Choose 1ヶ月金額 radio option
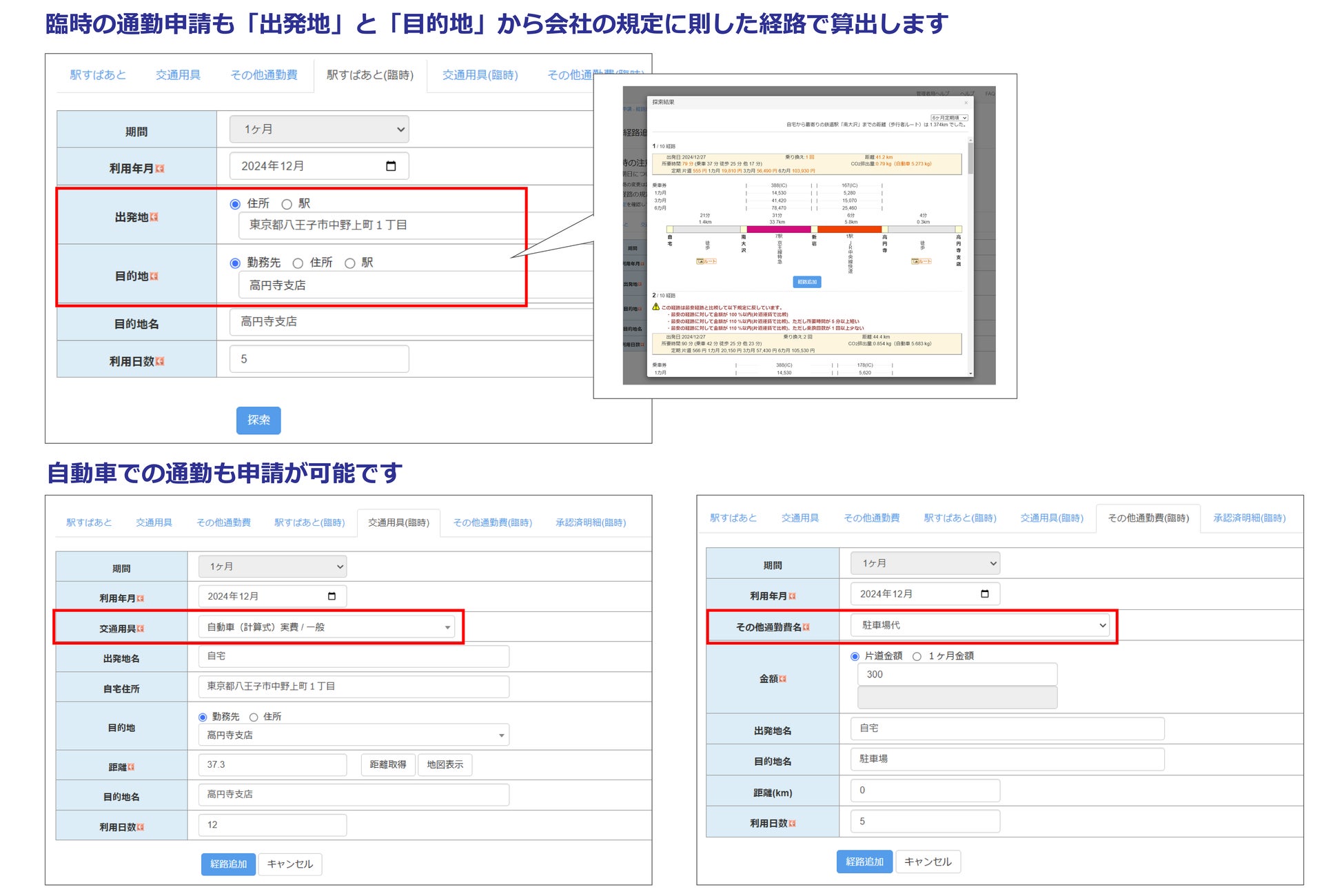The width and height of the screenshot is (1344, 896). pos(917,656)
